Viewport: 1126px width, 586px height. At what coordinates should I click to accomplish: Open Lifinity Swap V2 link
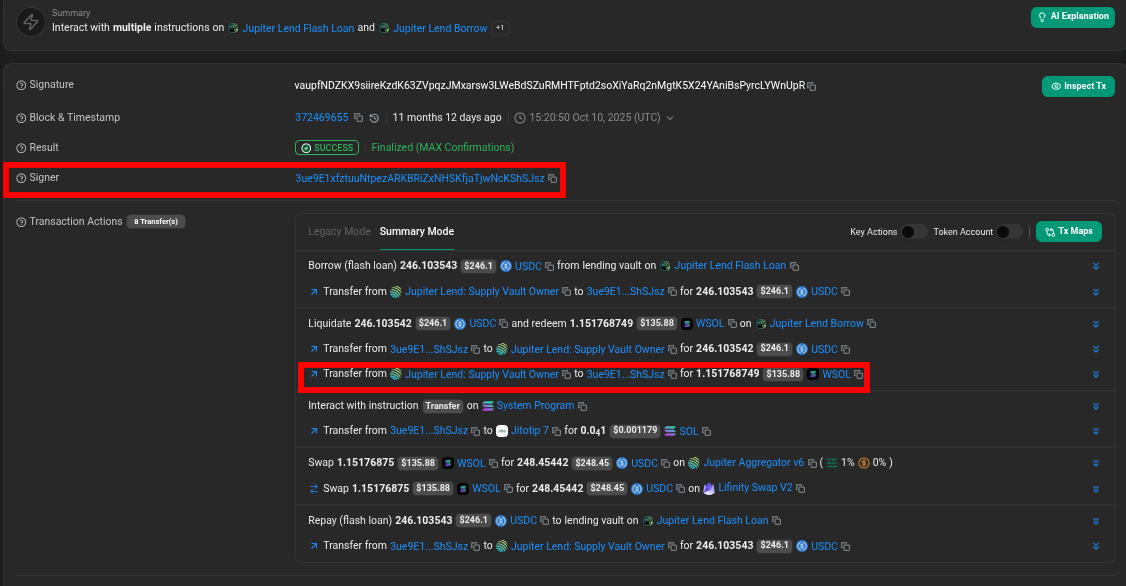point(755,488)
